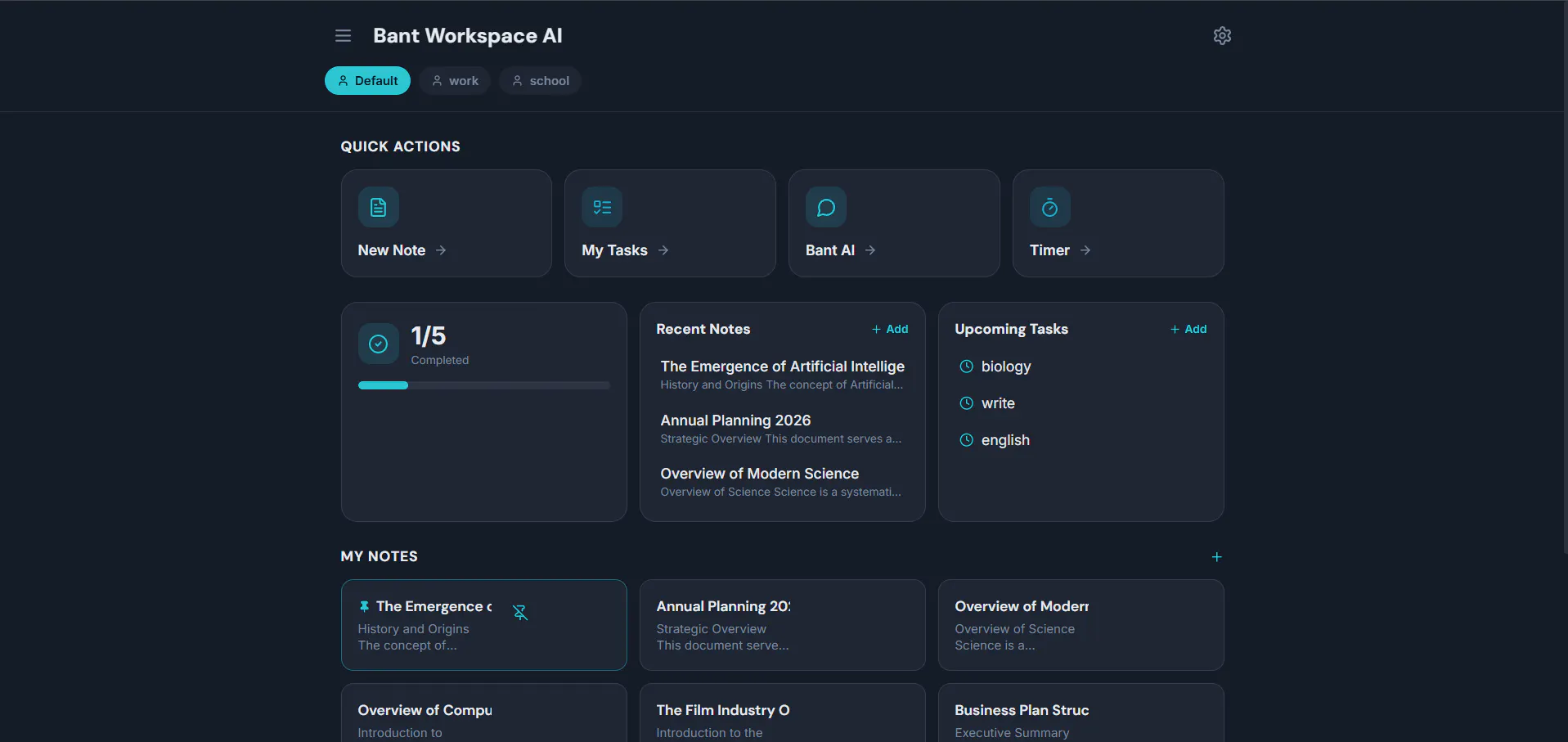Select the write upcoming task
Image resolution: width=1568 pixels, height=742 pixels.
tap(1081, 403)
